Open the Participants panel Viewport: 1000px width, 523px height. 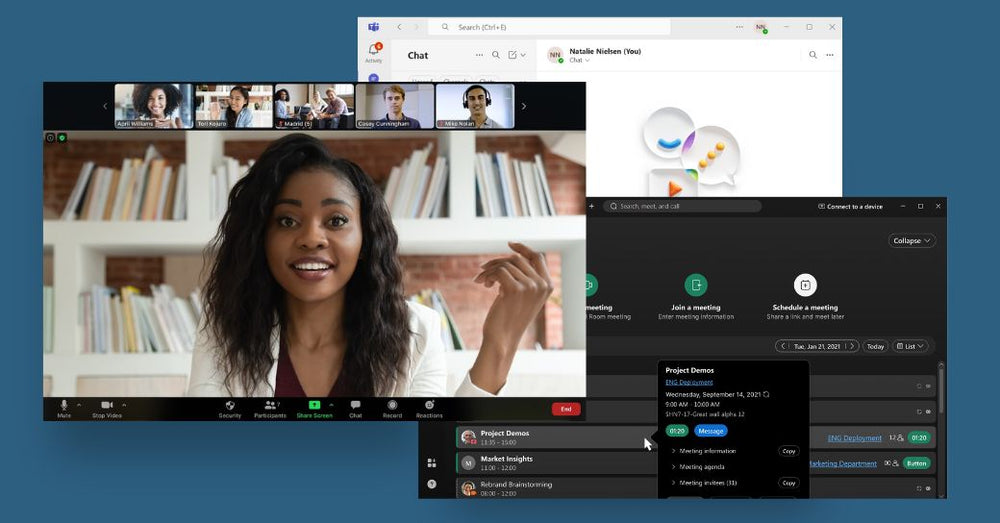point(269,405)
